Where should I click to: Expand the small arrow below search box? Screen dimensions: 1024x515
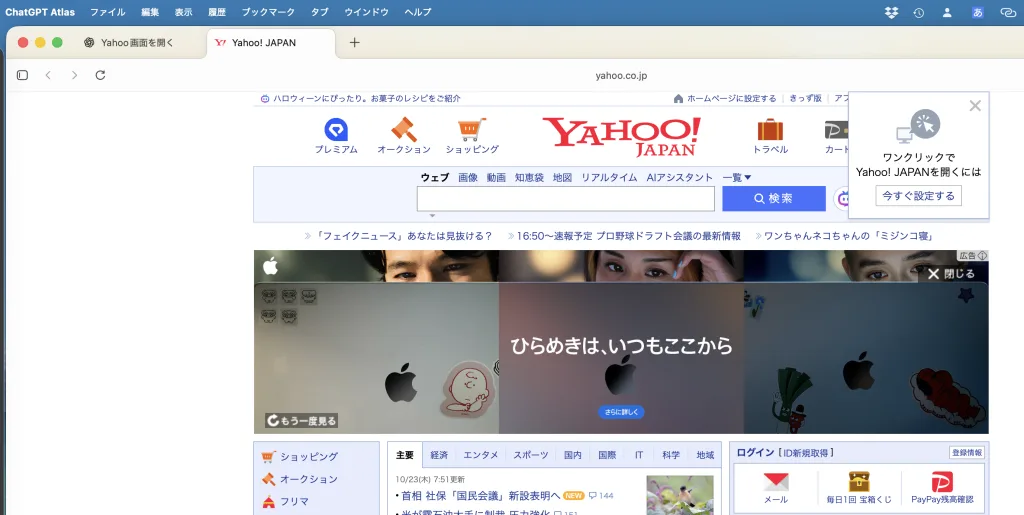tap(432, 216)
